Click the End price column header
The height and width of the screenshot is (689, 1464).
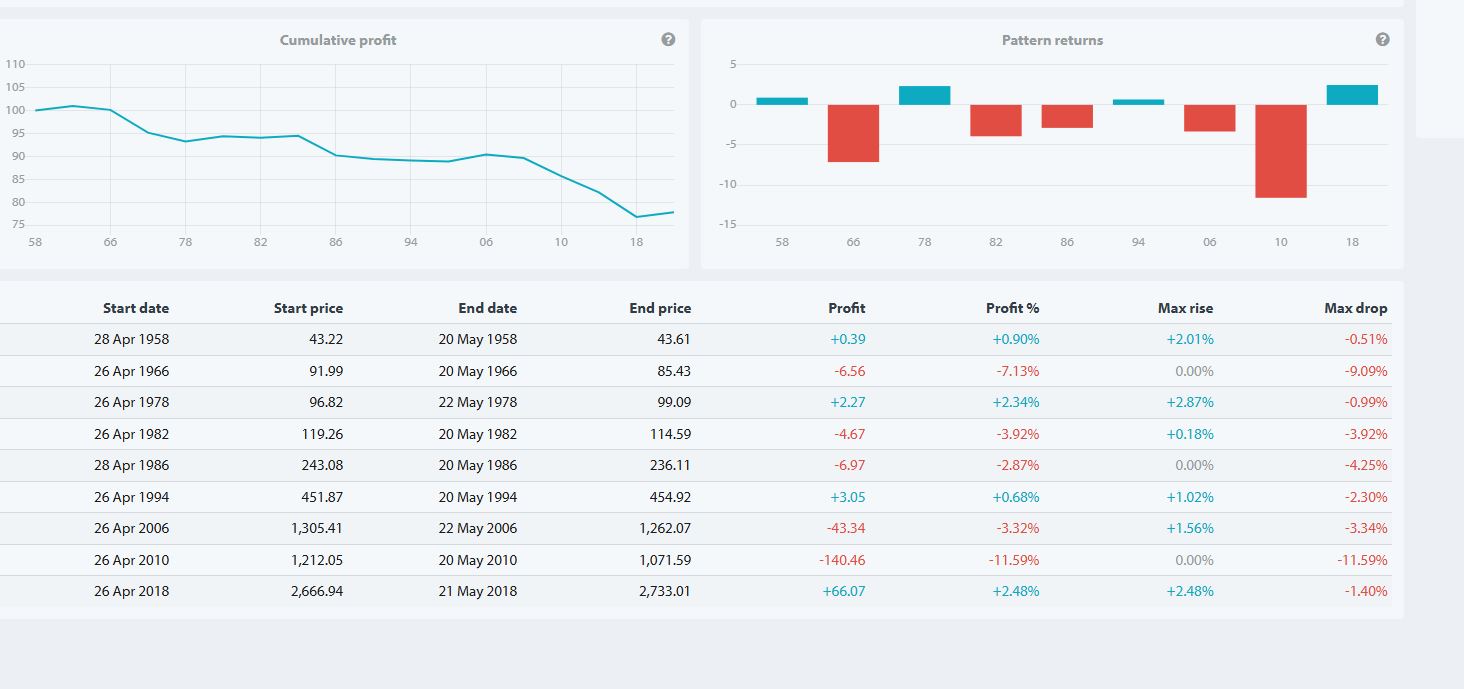point(660,308)
